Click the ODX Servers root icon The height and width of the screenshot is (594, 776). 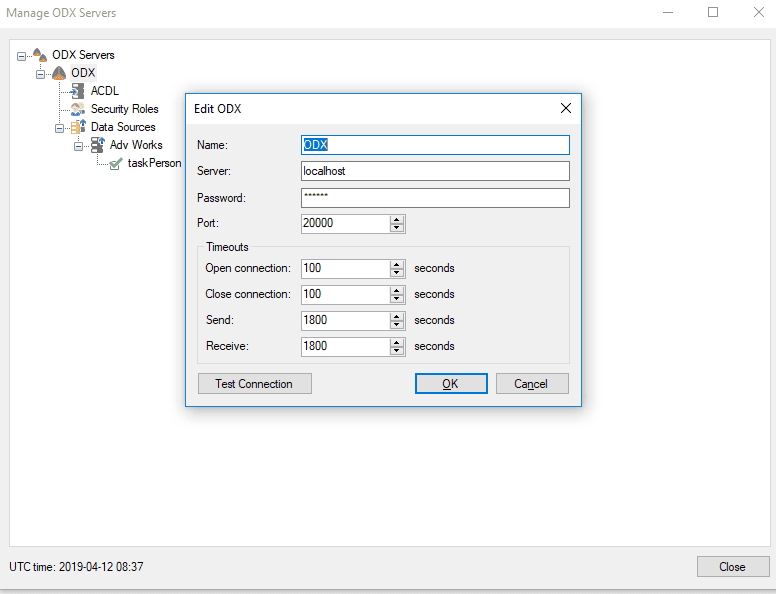pyautogui.click(x=40, y=54)
